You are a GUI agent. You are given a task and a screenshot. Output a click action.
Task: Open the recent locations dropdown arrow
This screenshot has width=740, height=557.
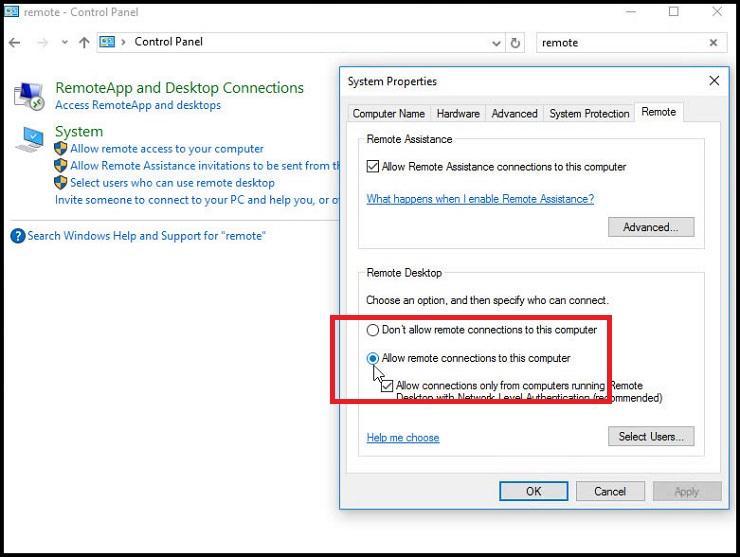tap(64, 42)
